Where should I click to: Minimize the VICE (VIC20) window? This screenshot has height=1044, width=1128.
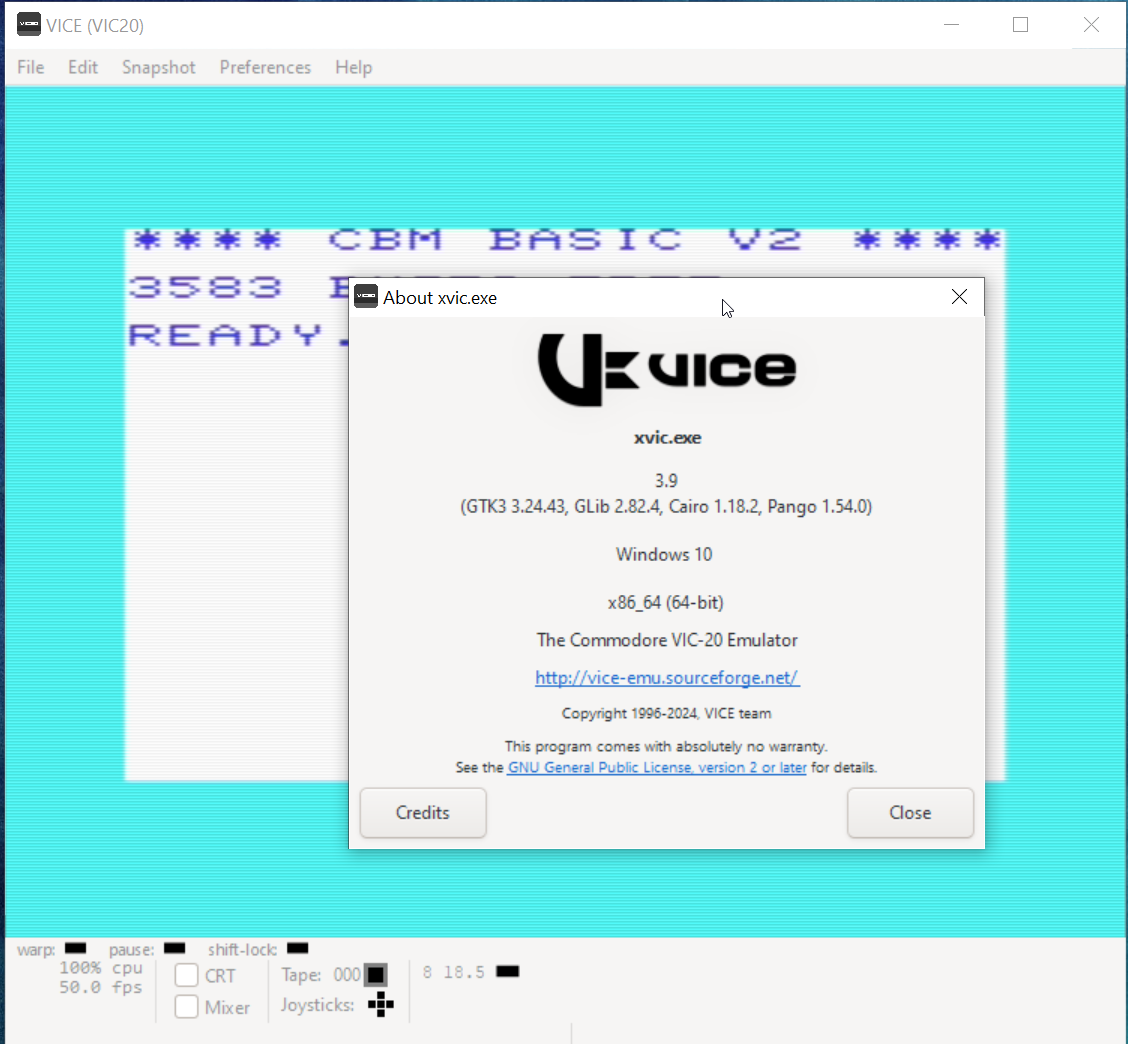[x=952, y=25]
